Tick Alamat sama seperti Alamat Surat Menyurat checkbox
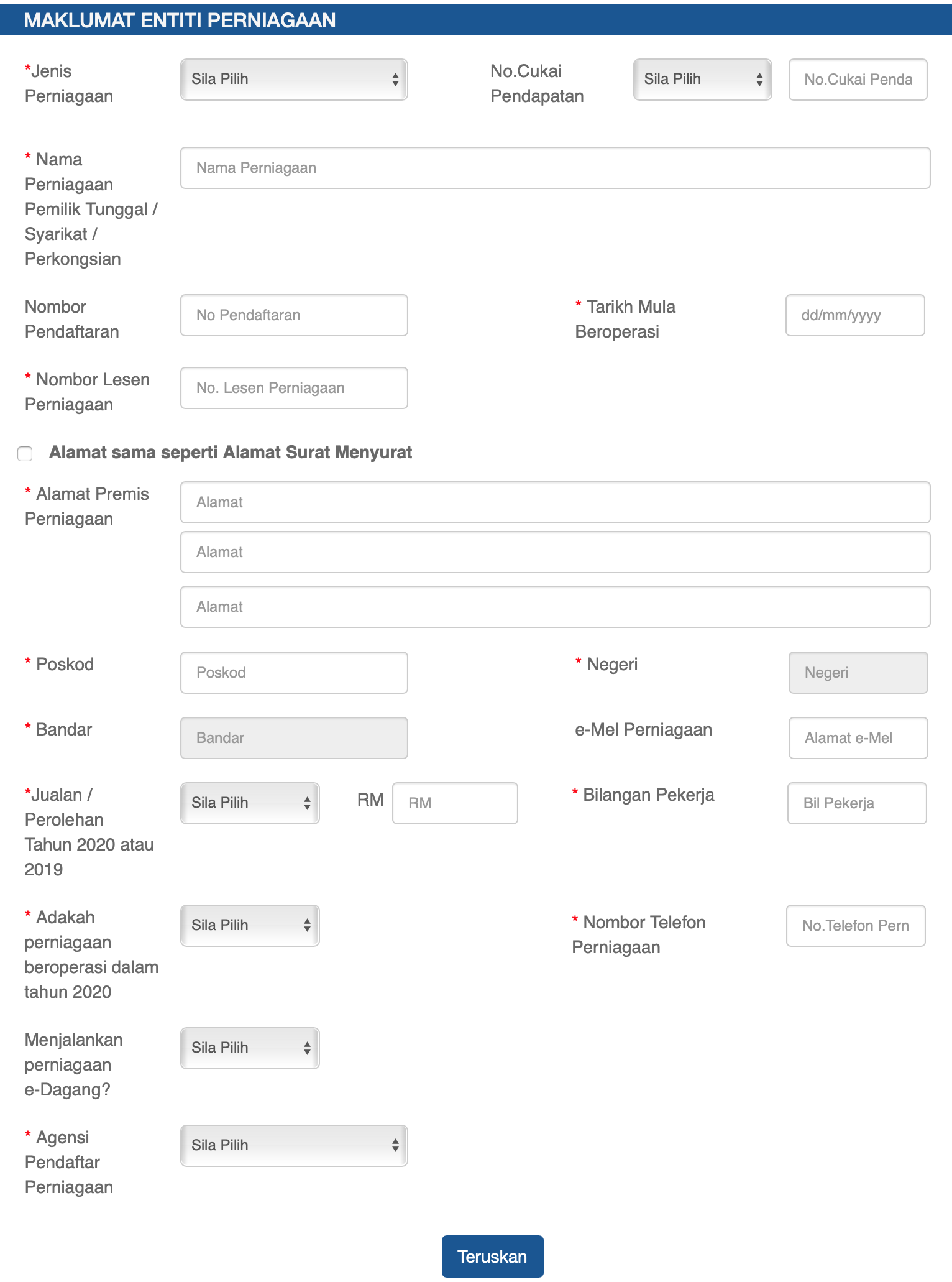 25,454
